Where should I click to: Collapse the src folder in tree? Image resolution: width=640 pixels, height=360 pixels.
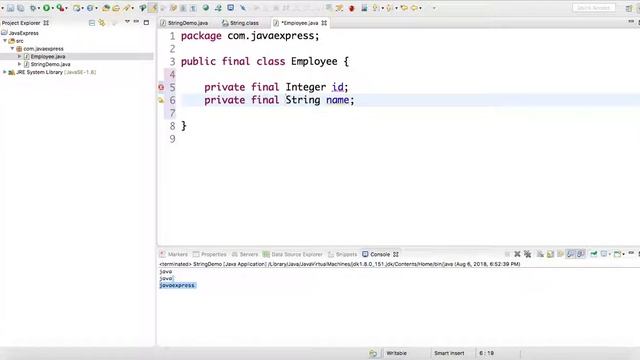(5, 41)
